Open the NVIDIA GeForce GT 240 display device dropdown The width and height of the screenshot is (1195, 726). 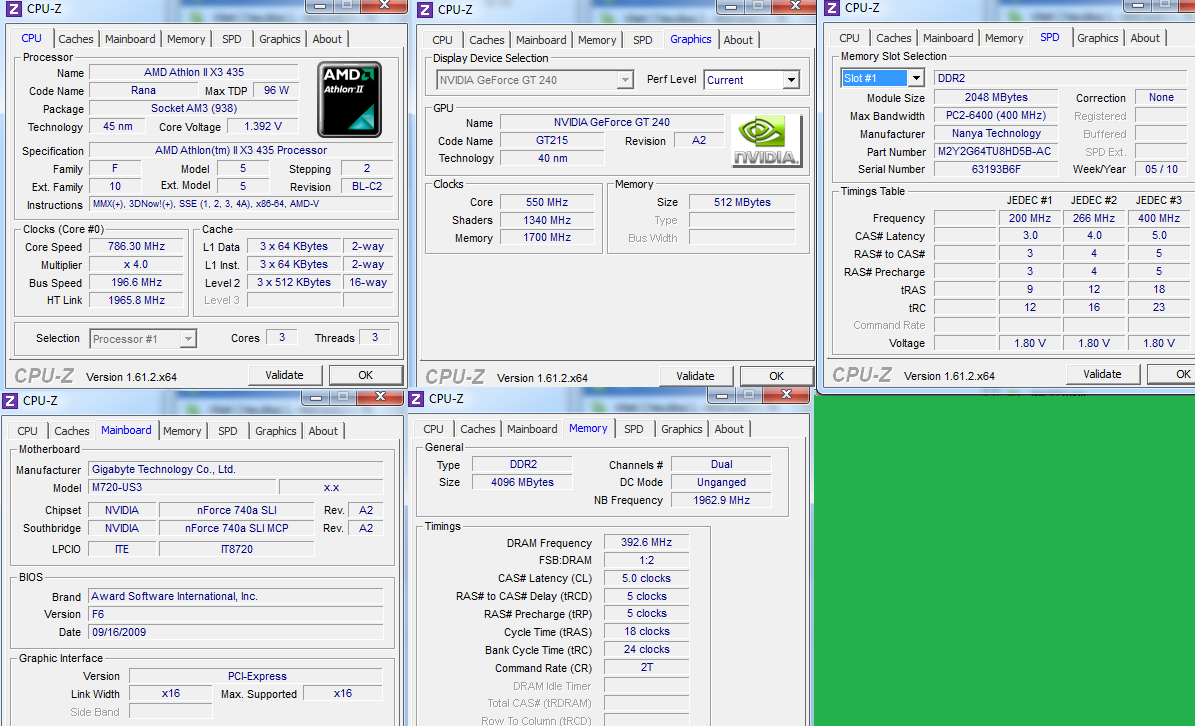coord(625,80)
